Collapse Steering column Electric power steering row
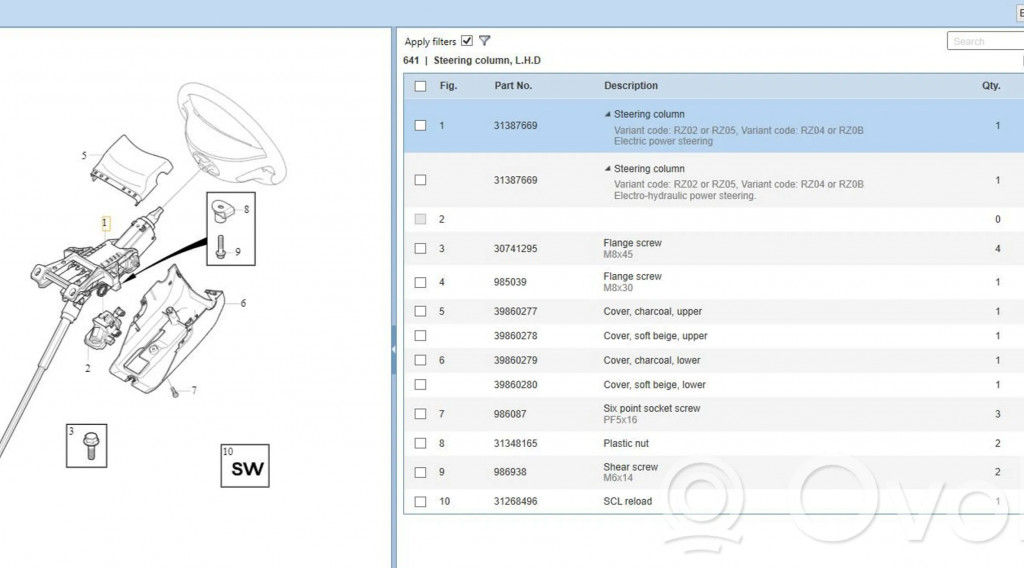The image size is (1024, 568). tap(608, 114)
